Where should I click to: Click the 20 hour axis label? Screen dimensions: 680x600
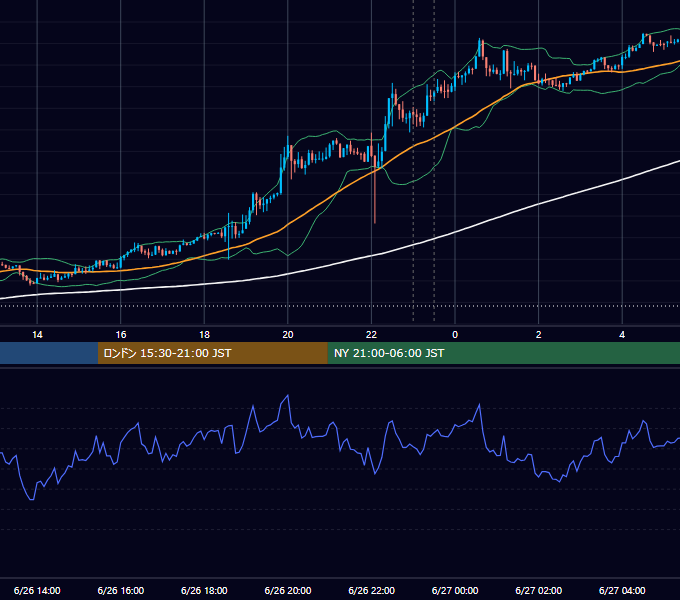pos(288,335)
